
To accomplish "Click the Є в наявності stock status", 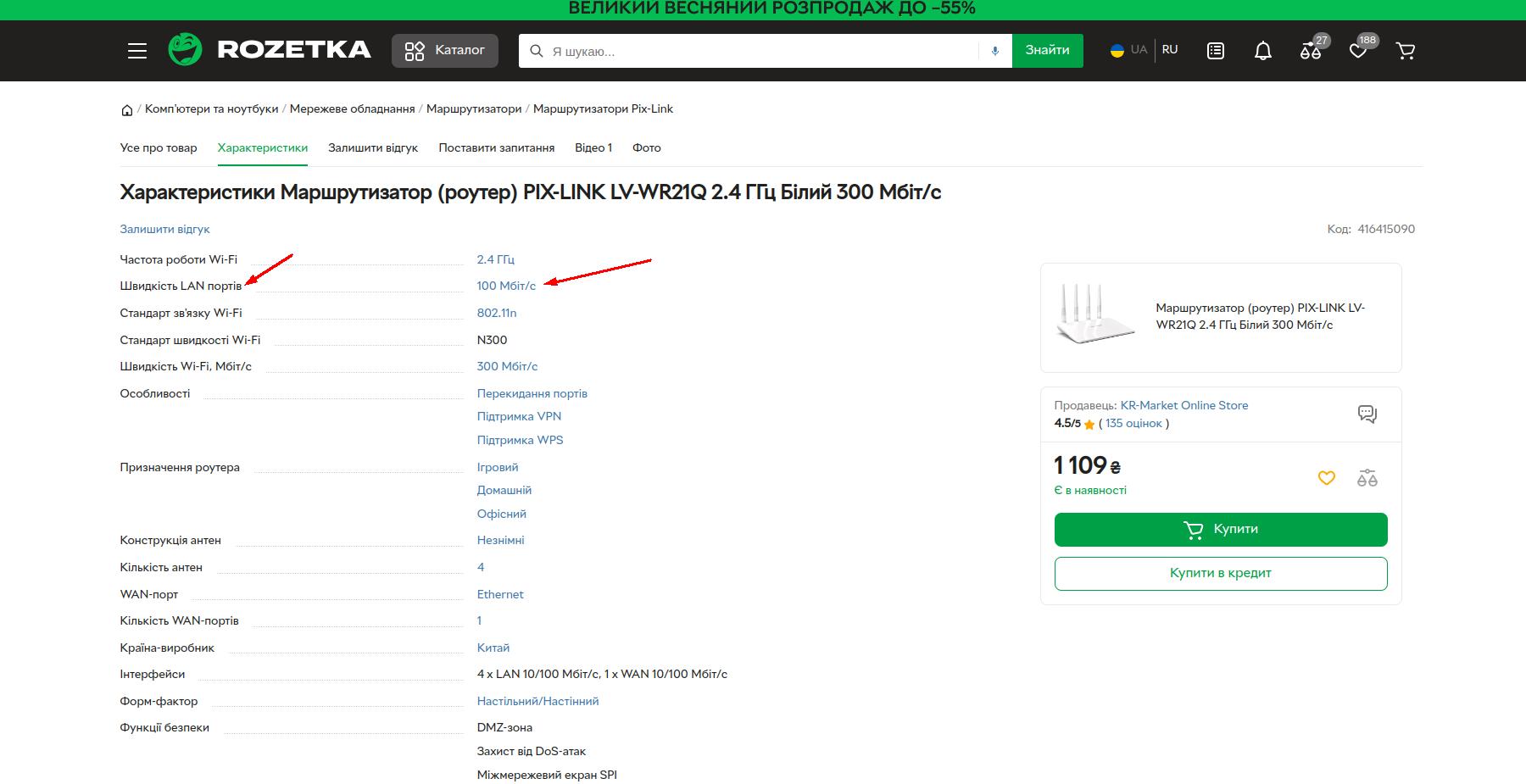I will click(1090, 491).
